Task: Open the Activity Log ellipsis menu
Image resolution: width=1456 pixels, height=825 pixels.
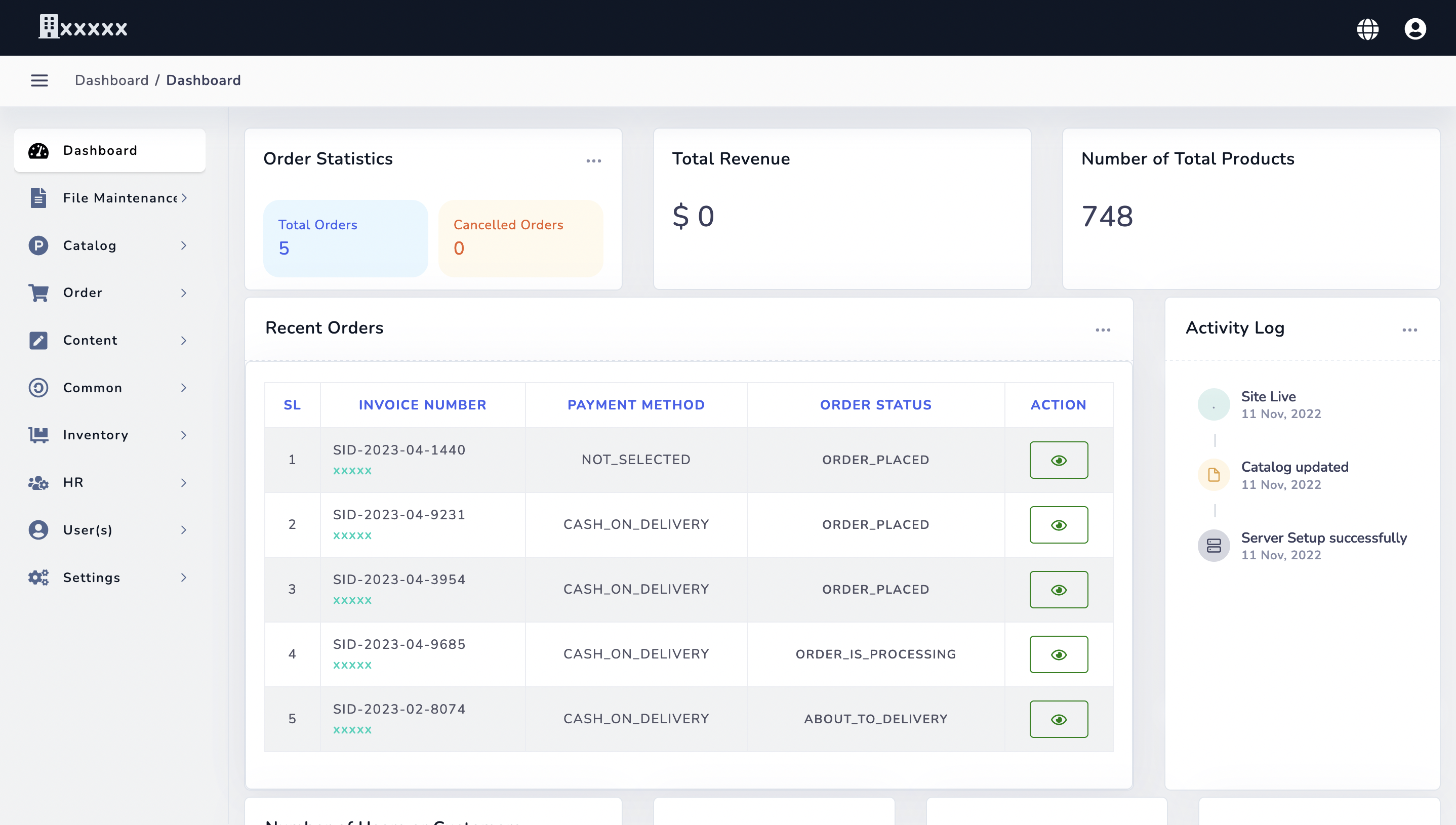Action: (x=1410, y=329)
